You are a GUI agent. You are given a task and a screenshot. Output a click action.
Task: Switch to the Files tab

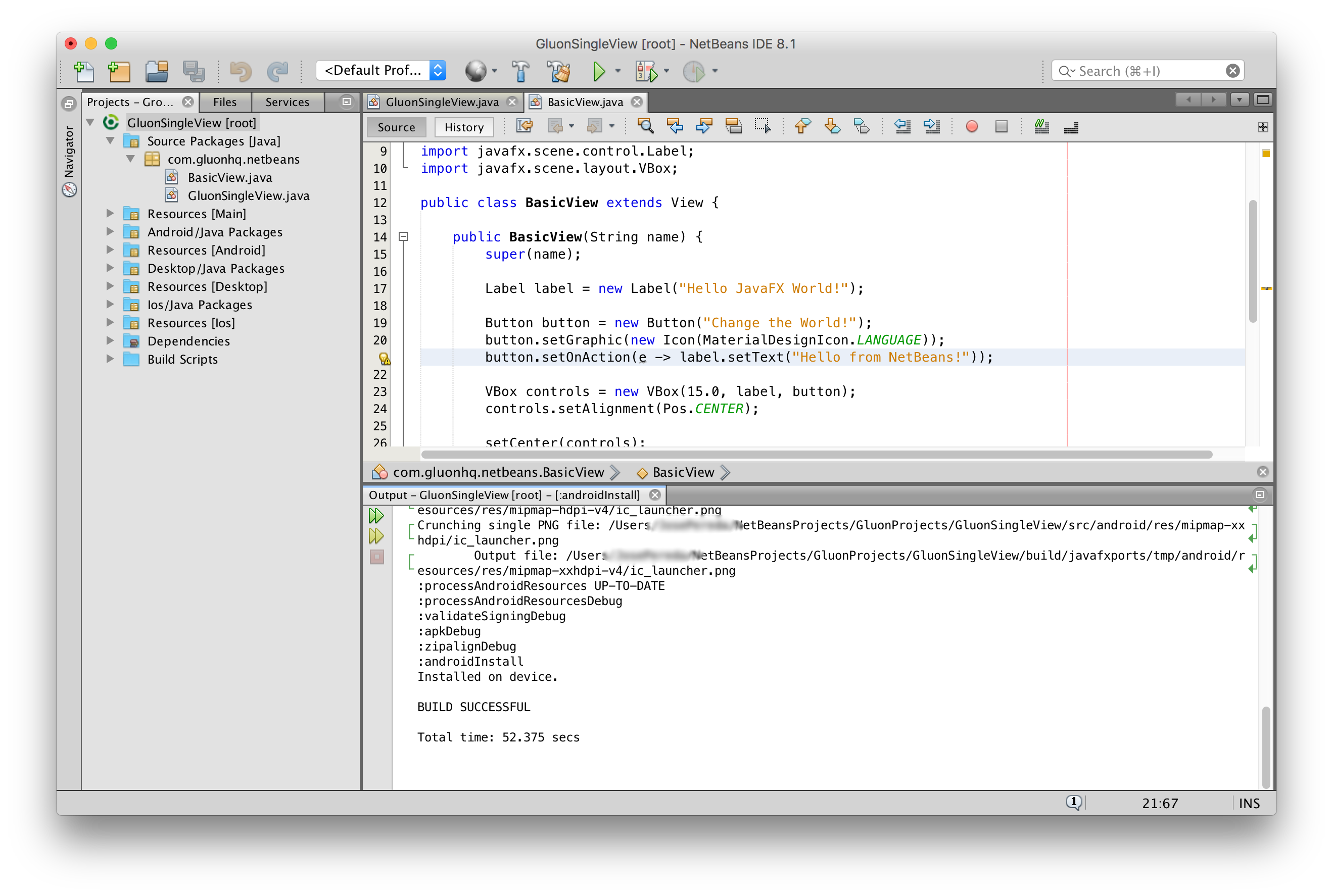click(x=225, y=102)
